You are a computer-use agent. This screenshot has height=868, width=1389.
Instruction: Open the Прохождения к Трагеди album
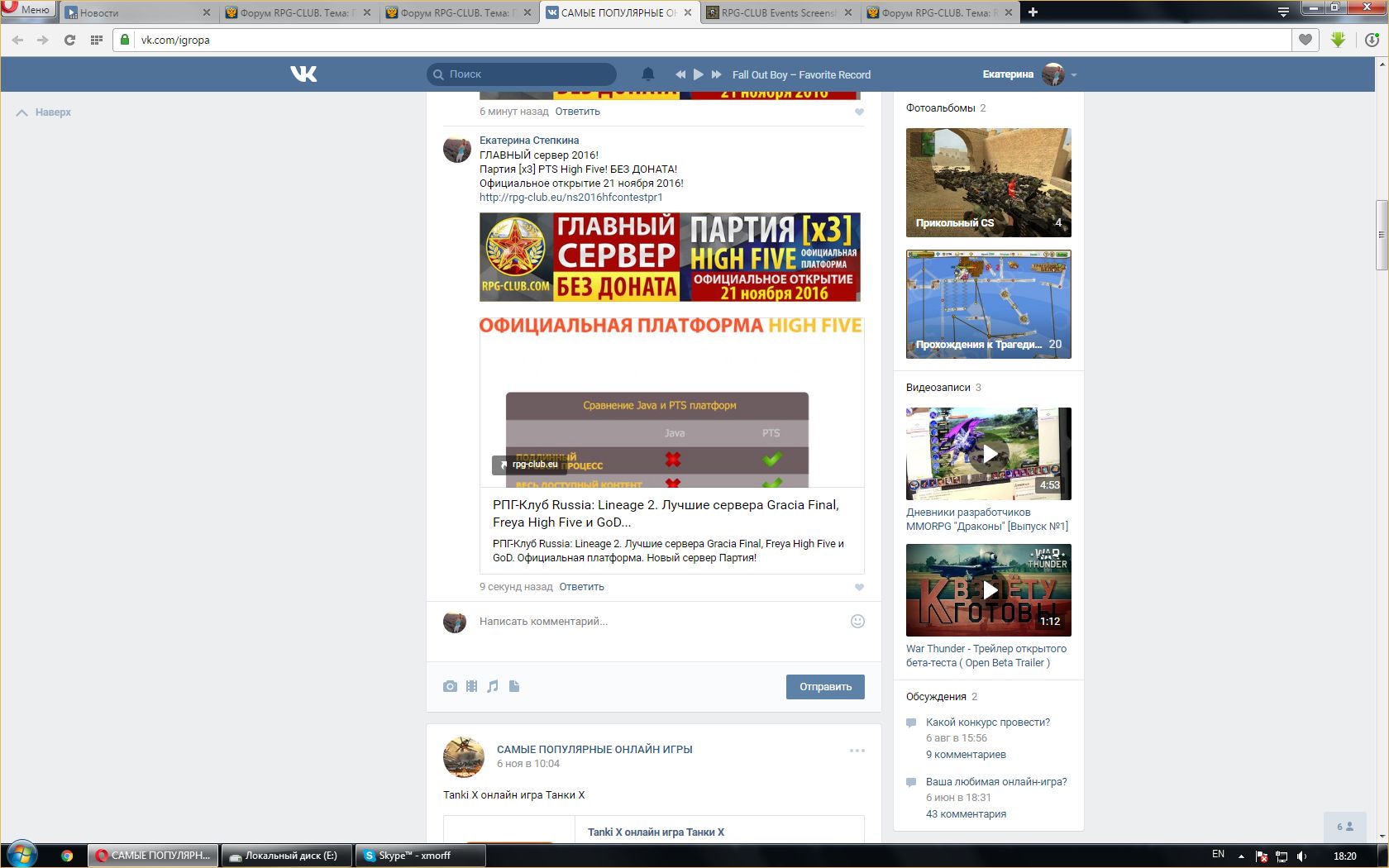pos(989,304)
